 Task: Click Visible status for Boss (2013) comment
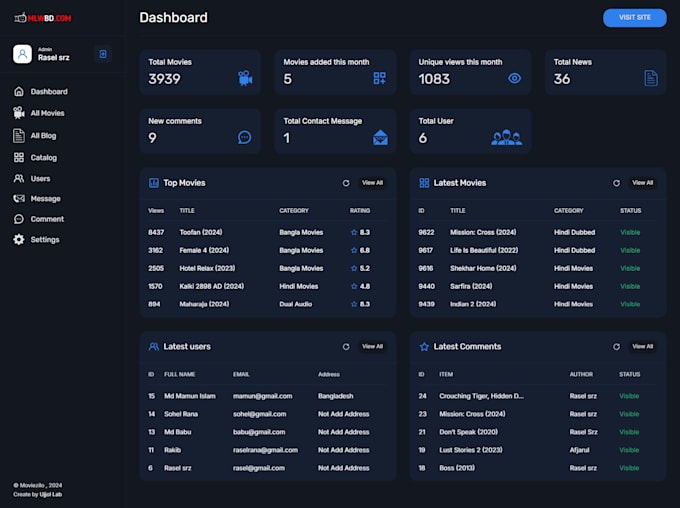(629, 468)
